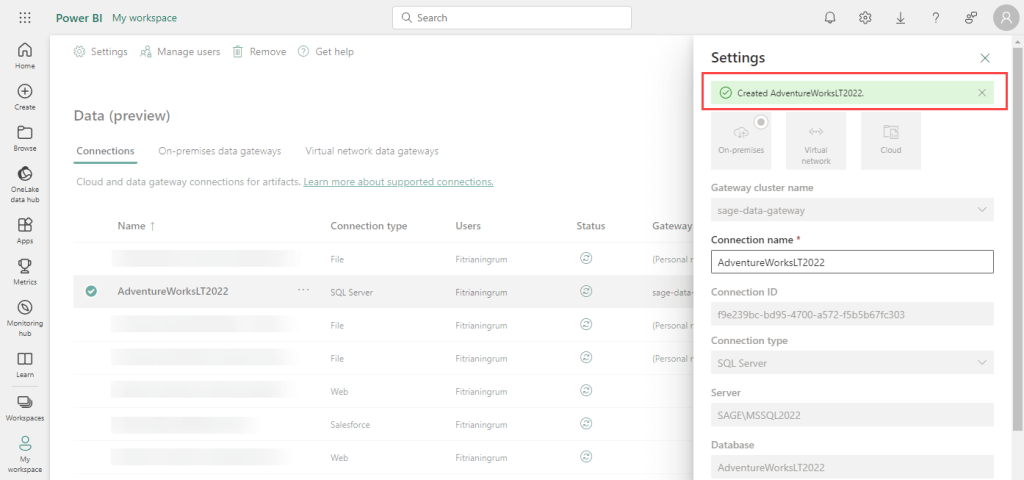
Task: Switch to Virtual network data gateways tab
Action: pos(372,151)
